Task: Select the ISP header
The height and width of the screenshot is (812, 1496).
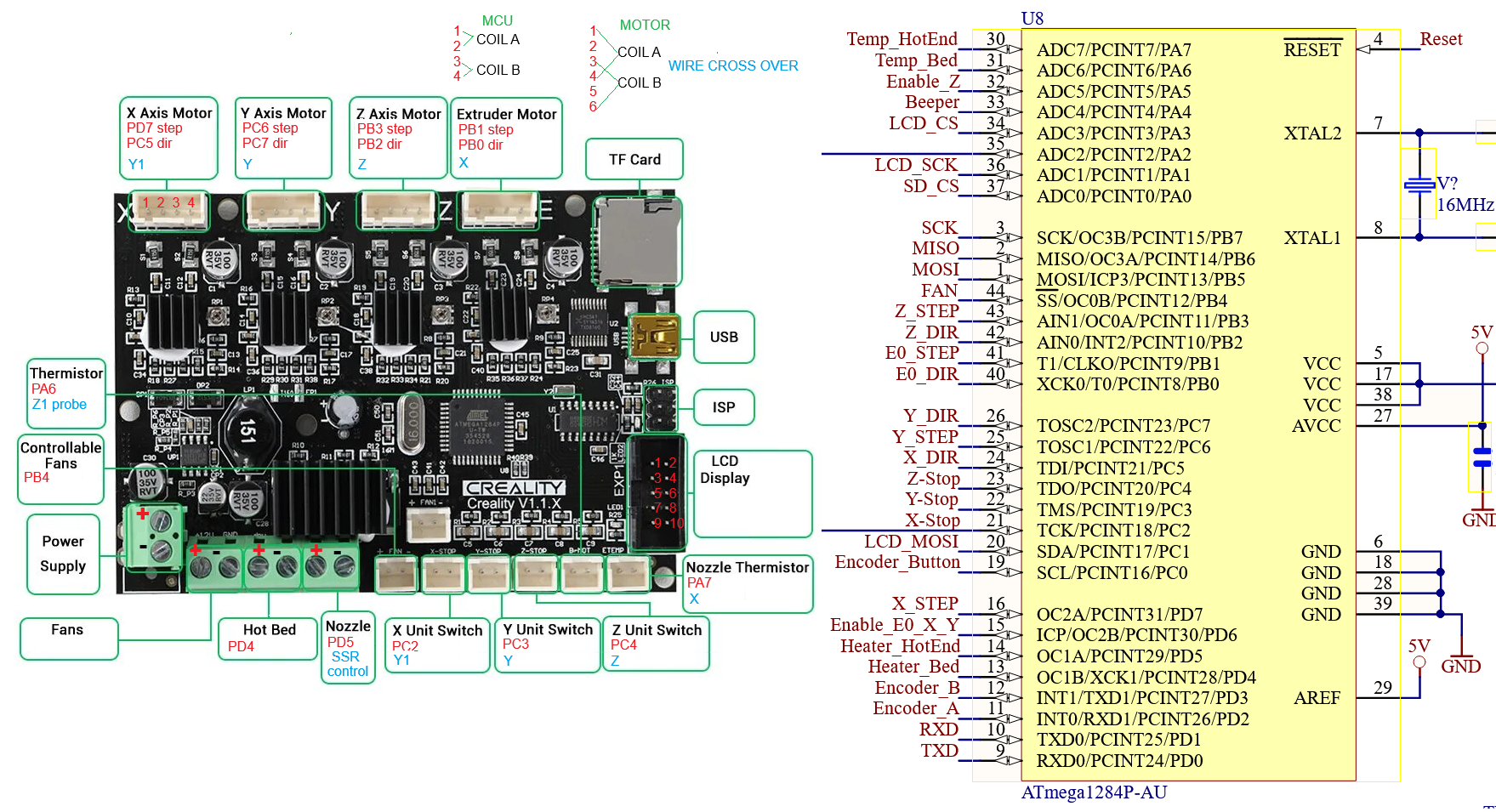Action: 661,406
